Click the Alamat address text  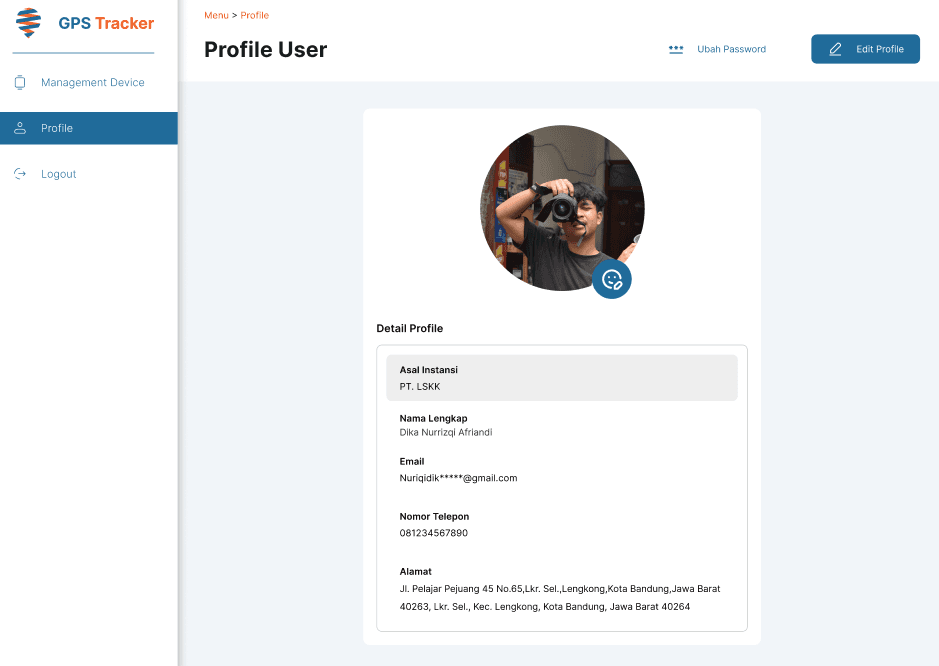(559, 597)
